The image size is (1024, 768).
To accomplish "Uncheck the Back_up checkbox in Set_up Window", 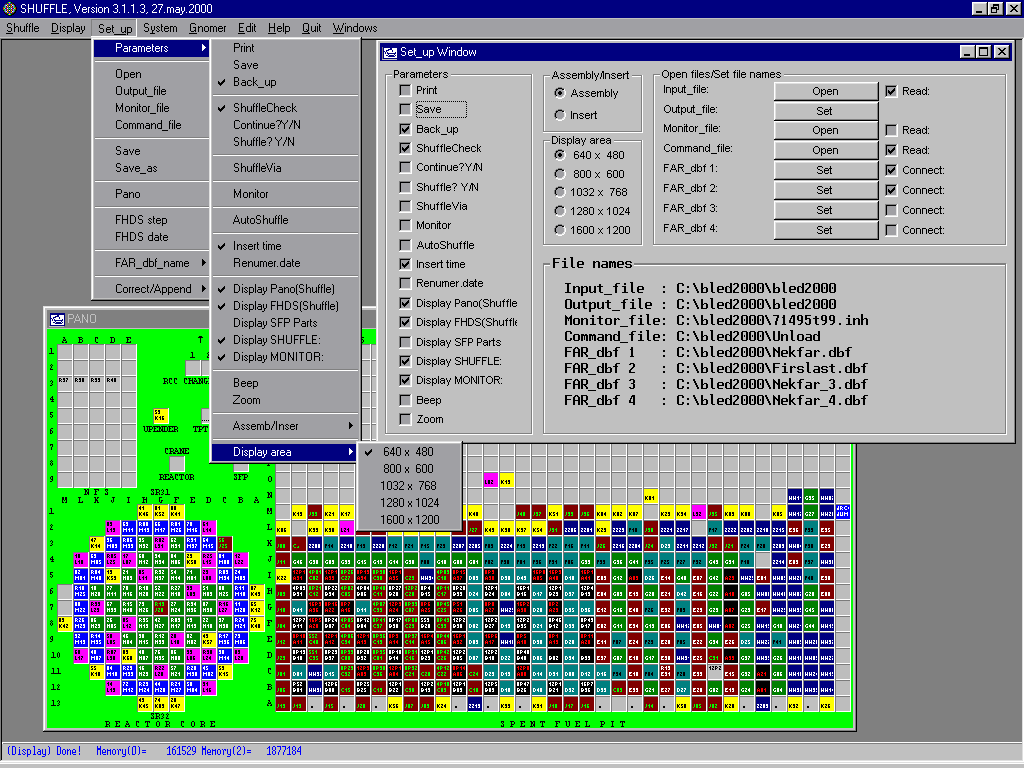I will click(x=405, y=129).
